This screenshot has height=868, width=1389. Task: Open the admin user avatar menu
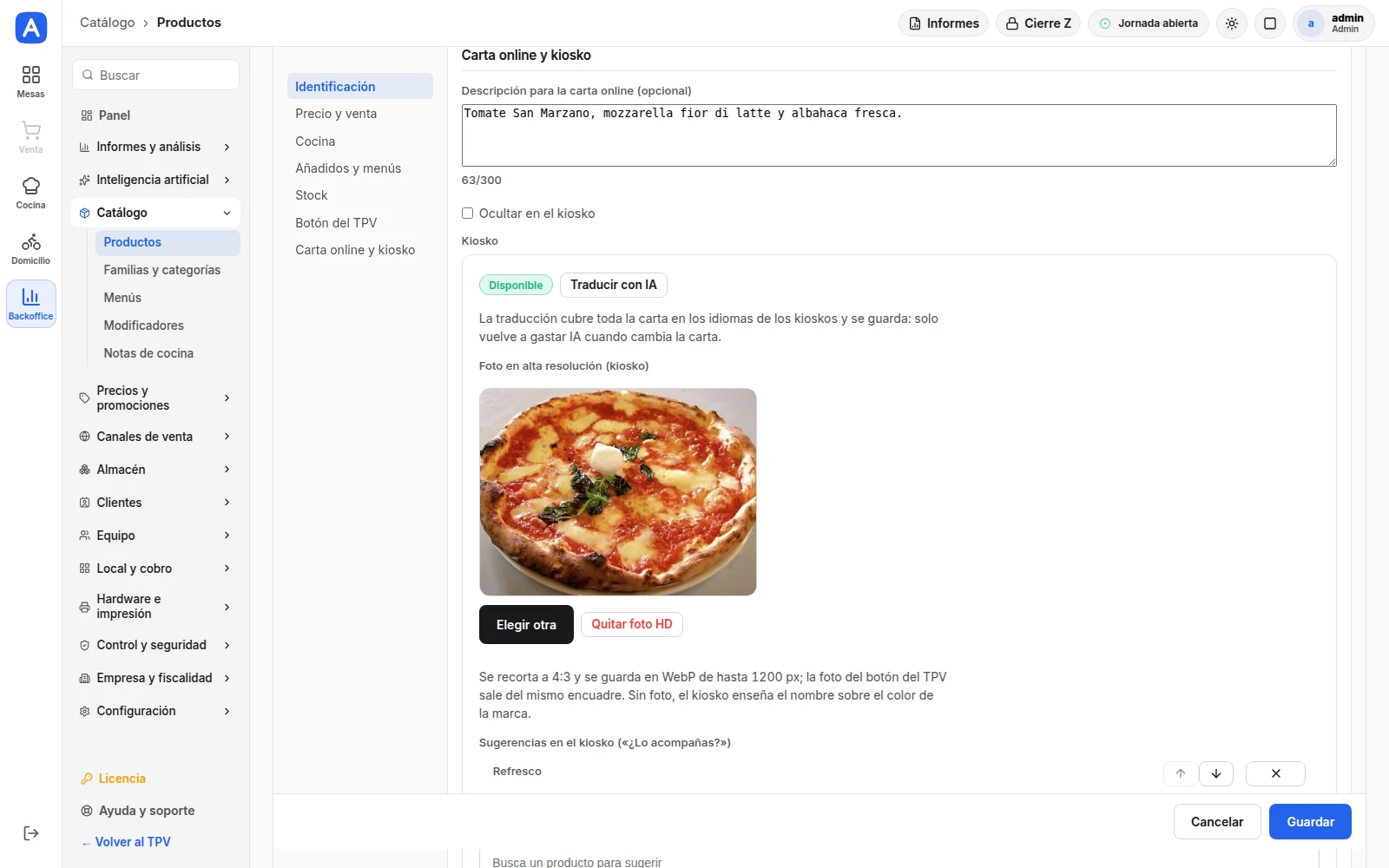1334,23
